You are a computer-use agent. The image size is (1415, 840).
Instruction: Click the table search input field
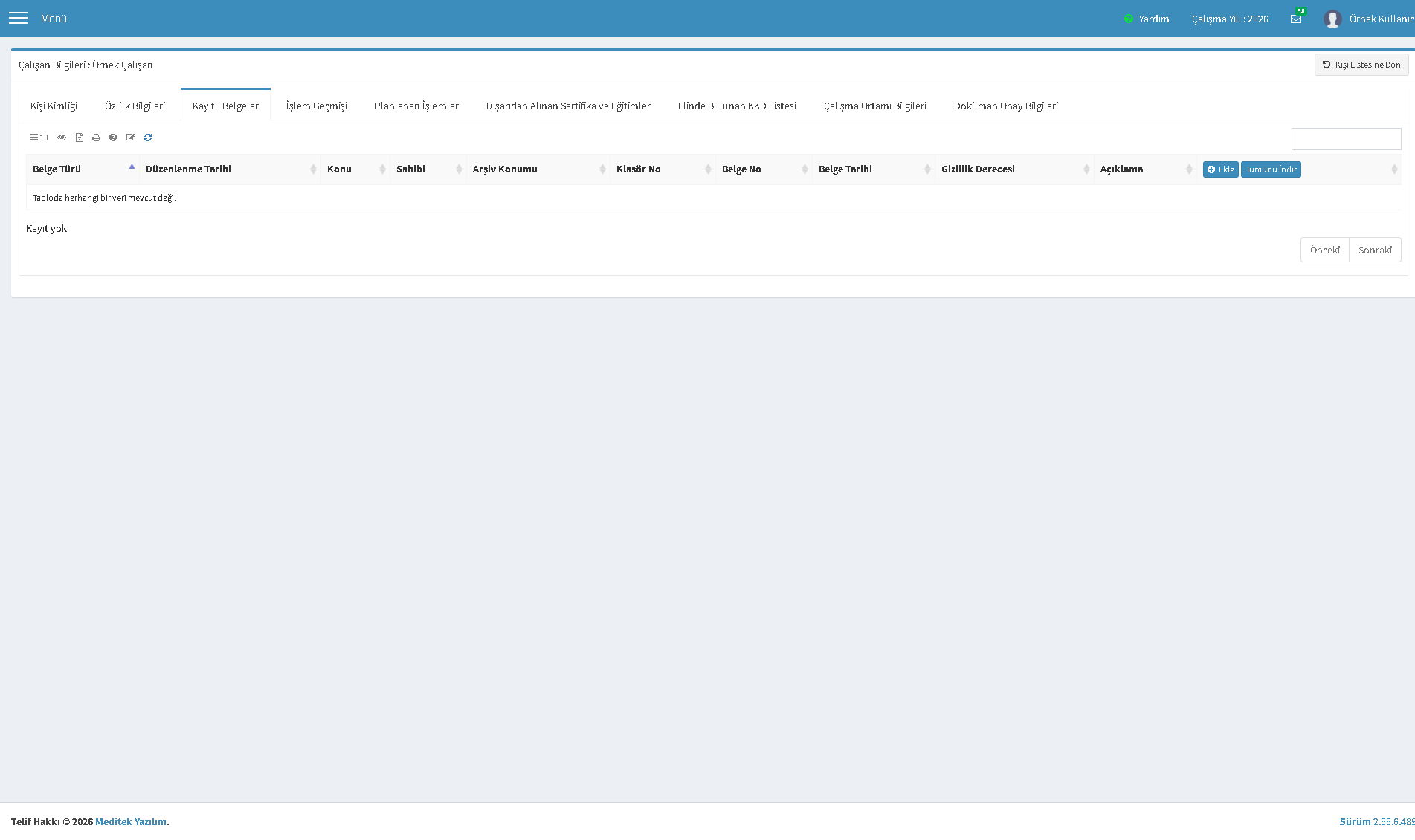[x=1346, y=139]
